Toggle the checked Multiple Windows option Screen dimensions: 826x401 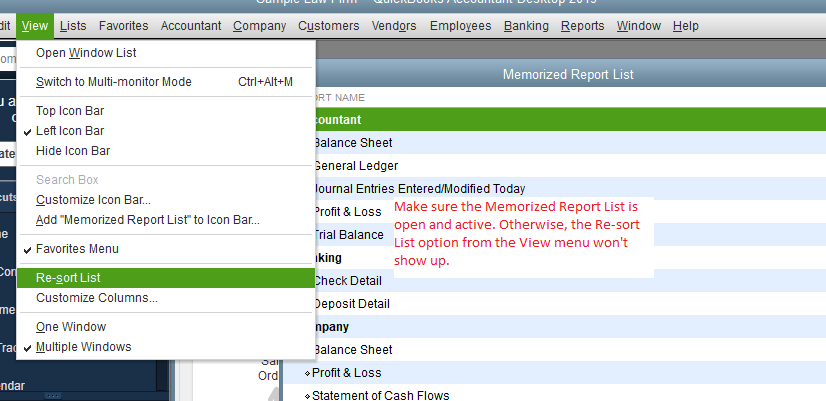coord(166,347)
